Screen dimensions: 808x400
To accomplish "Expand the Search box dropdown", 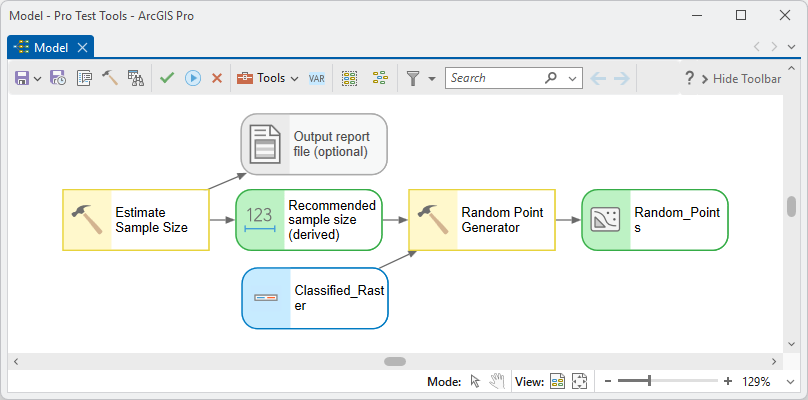I will 572,79.
